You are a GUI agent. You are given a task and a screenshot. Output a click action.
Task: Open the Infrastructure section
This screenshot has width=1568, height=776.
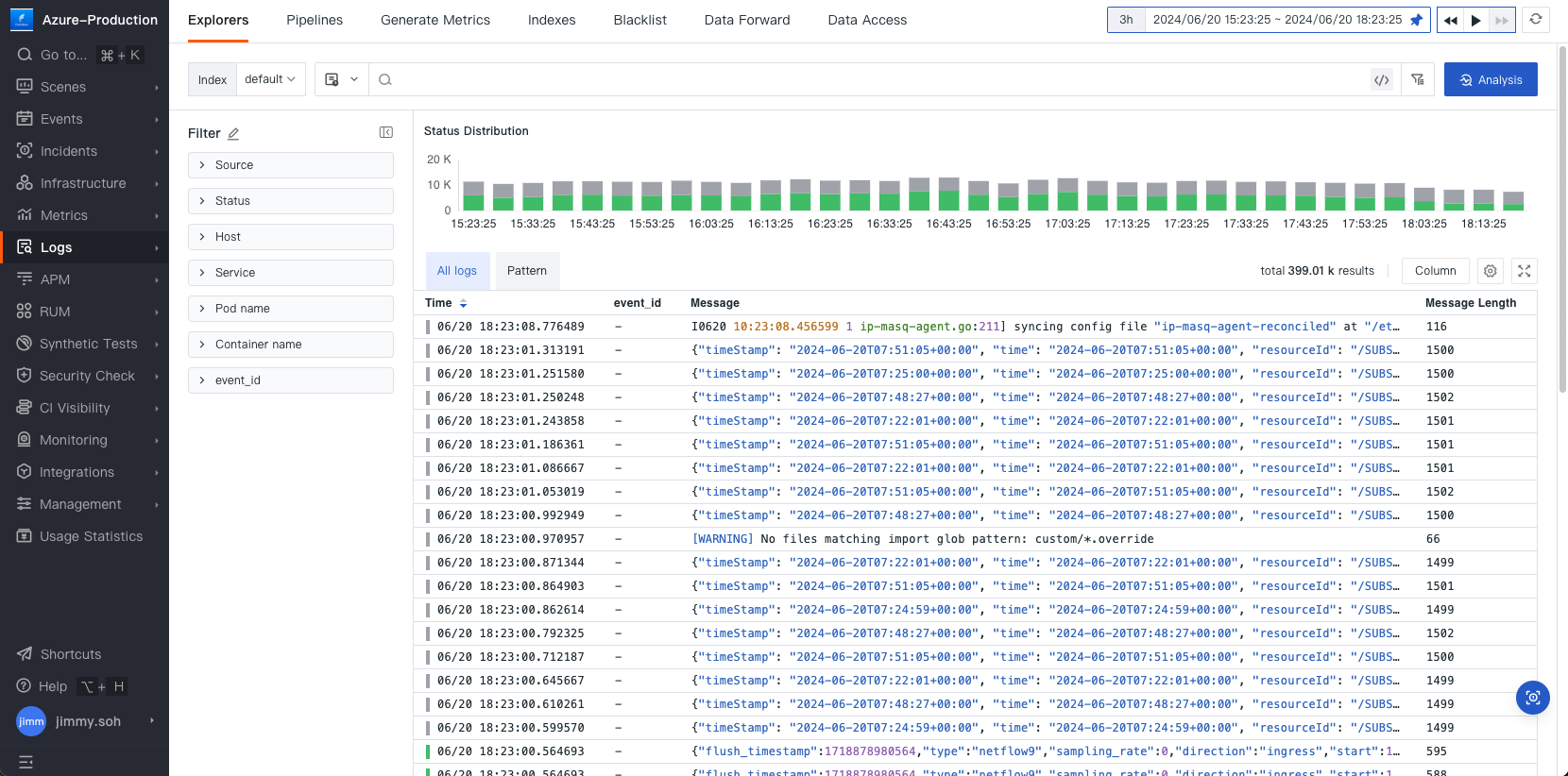pyautogui.click(x=84, y=183)
